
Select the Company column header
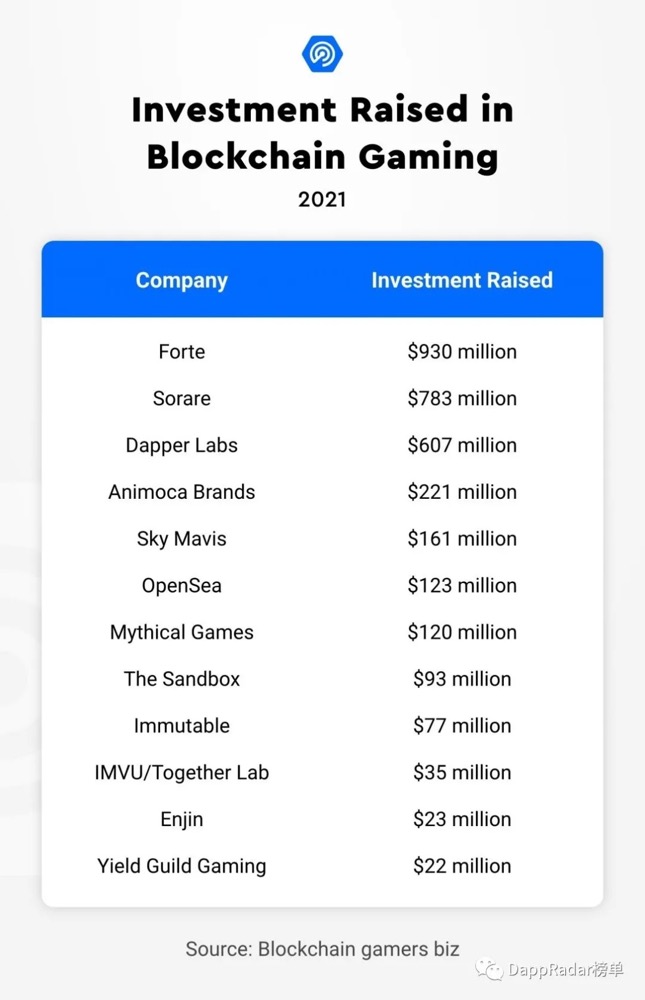coord(182,281)
